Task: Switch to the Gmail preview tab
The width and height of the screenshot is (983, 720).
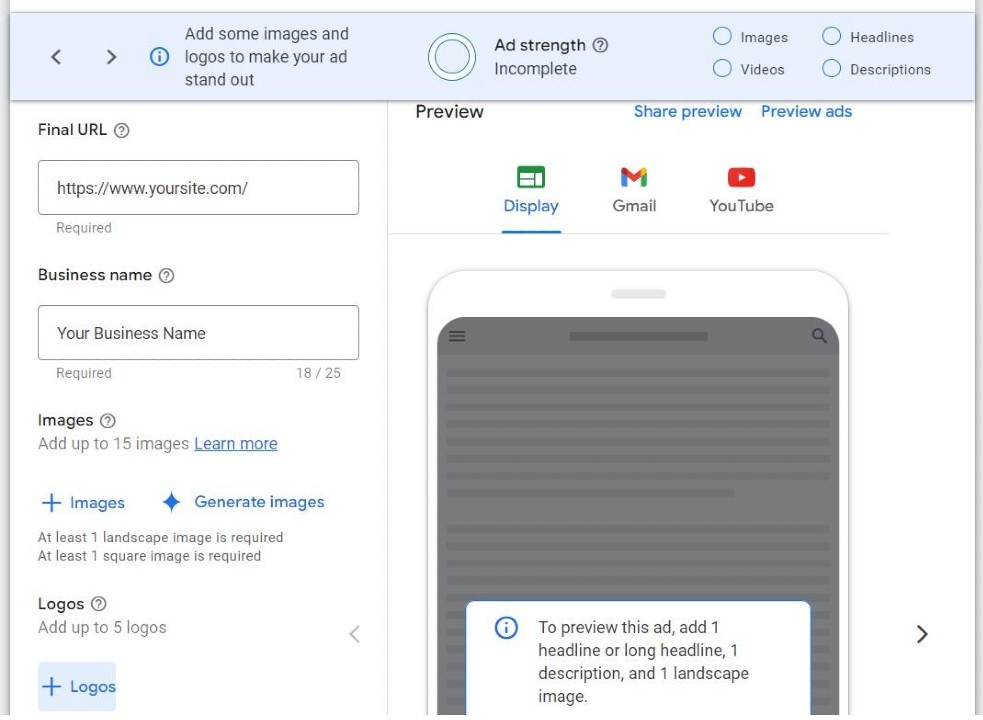Action: 634,190
